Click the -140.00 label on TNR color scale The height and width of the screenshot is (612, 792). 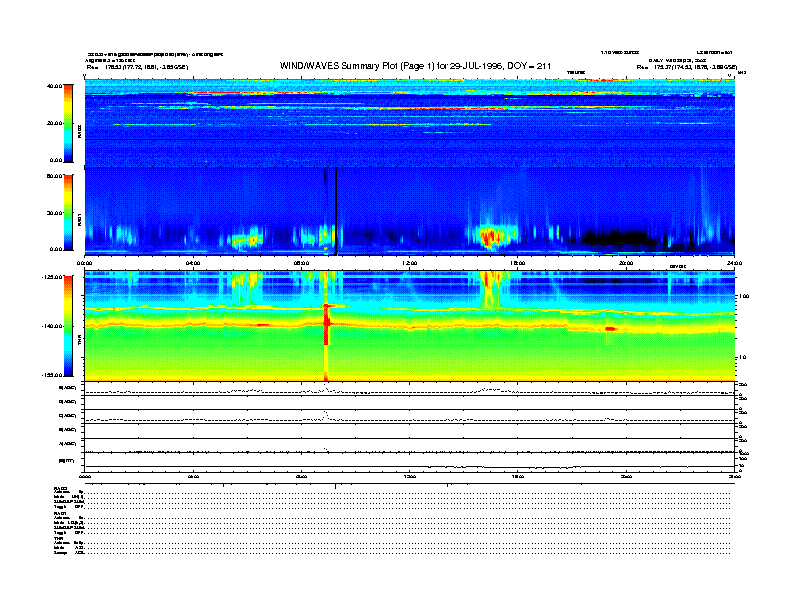53,326
